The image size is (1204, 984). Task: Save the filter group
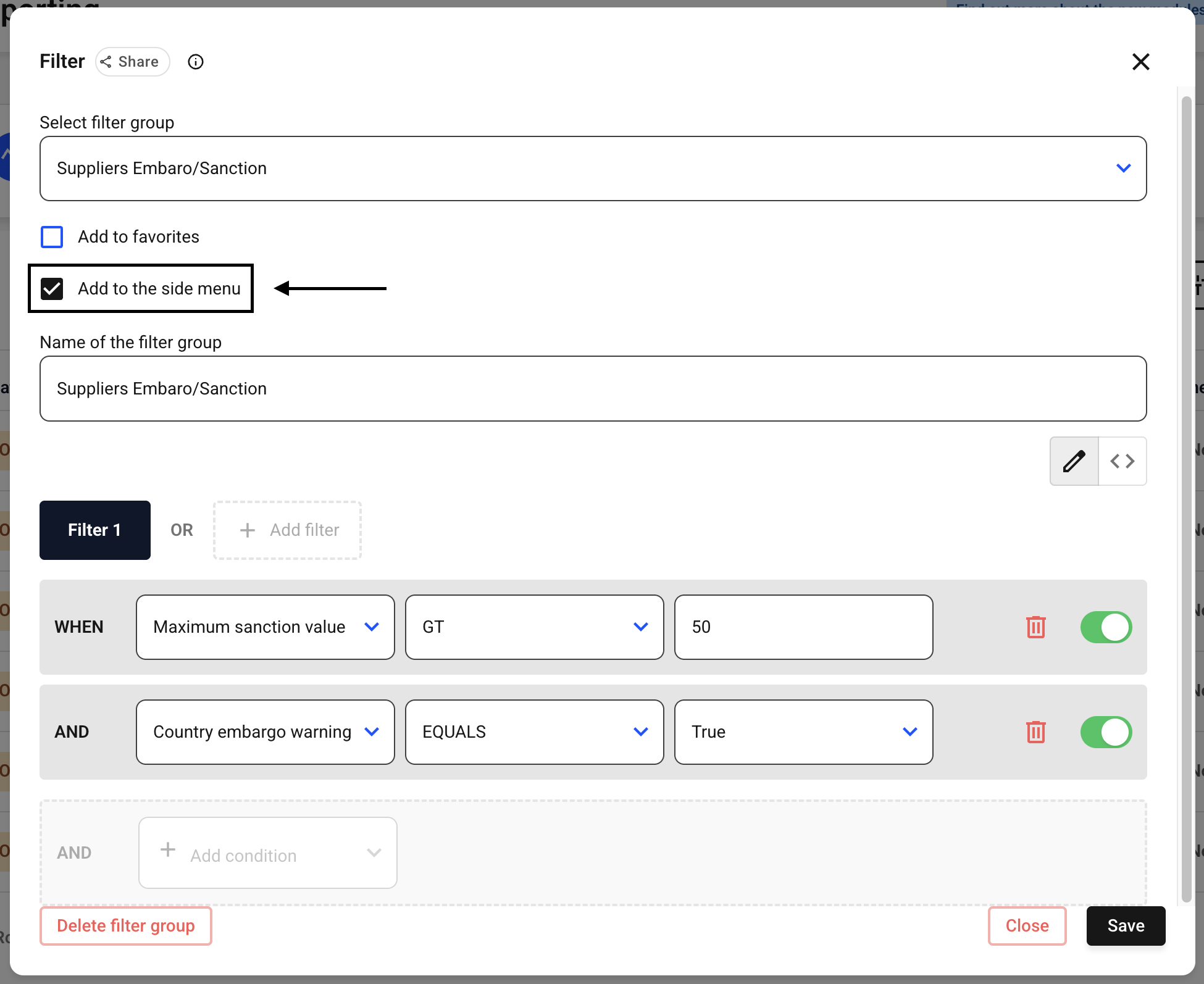coord(1126,926)
